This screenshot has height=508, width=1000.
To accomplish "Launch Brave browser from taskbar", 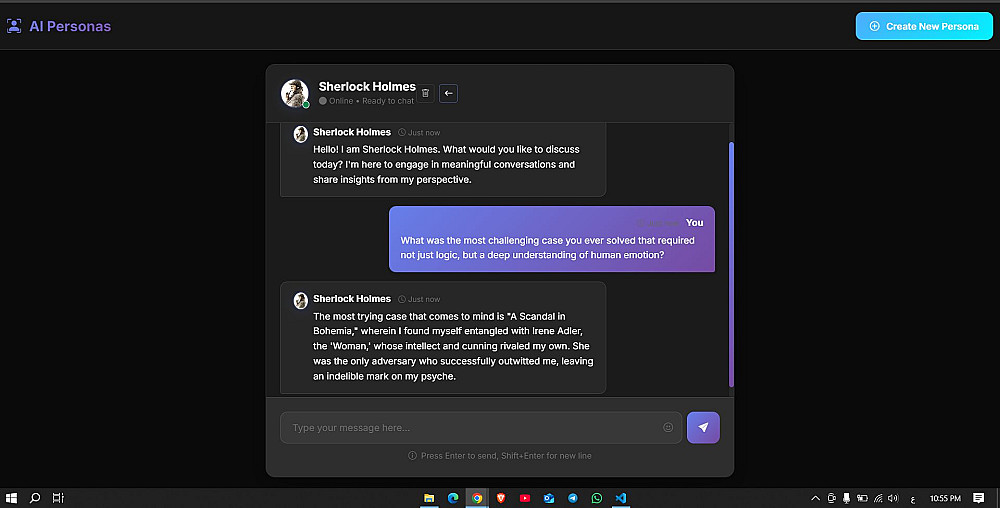I will [501, 498].
